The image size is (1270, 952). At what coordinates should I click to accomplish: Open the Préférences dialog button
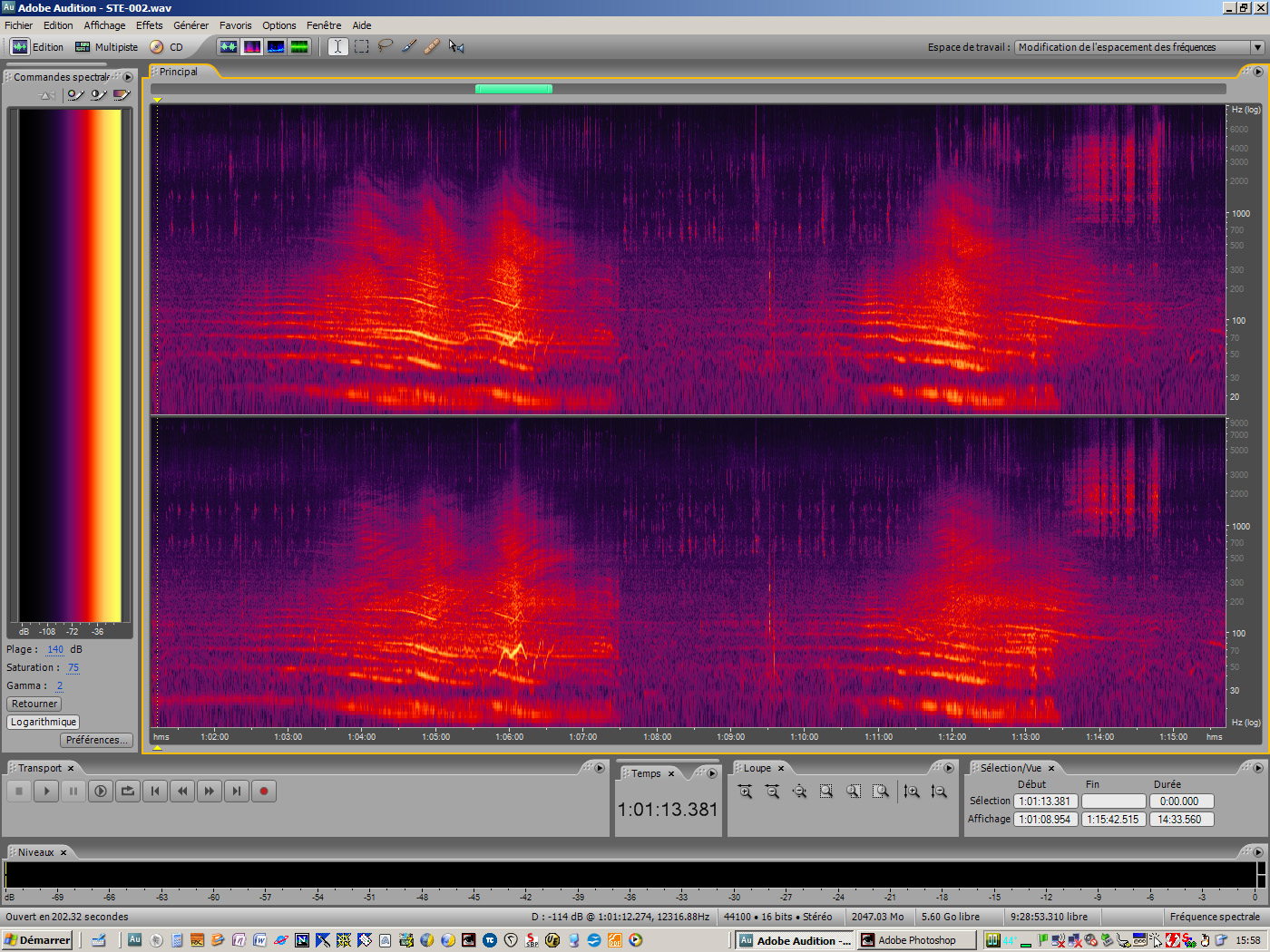pyautogui.click(x=96, y=740)
